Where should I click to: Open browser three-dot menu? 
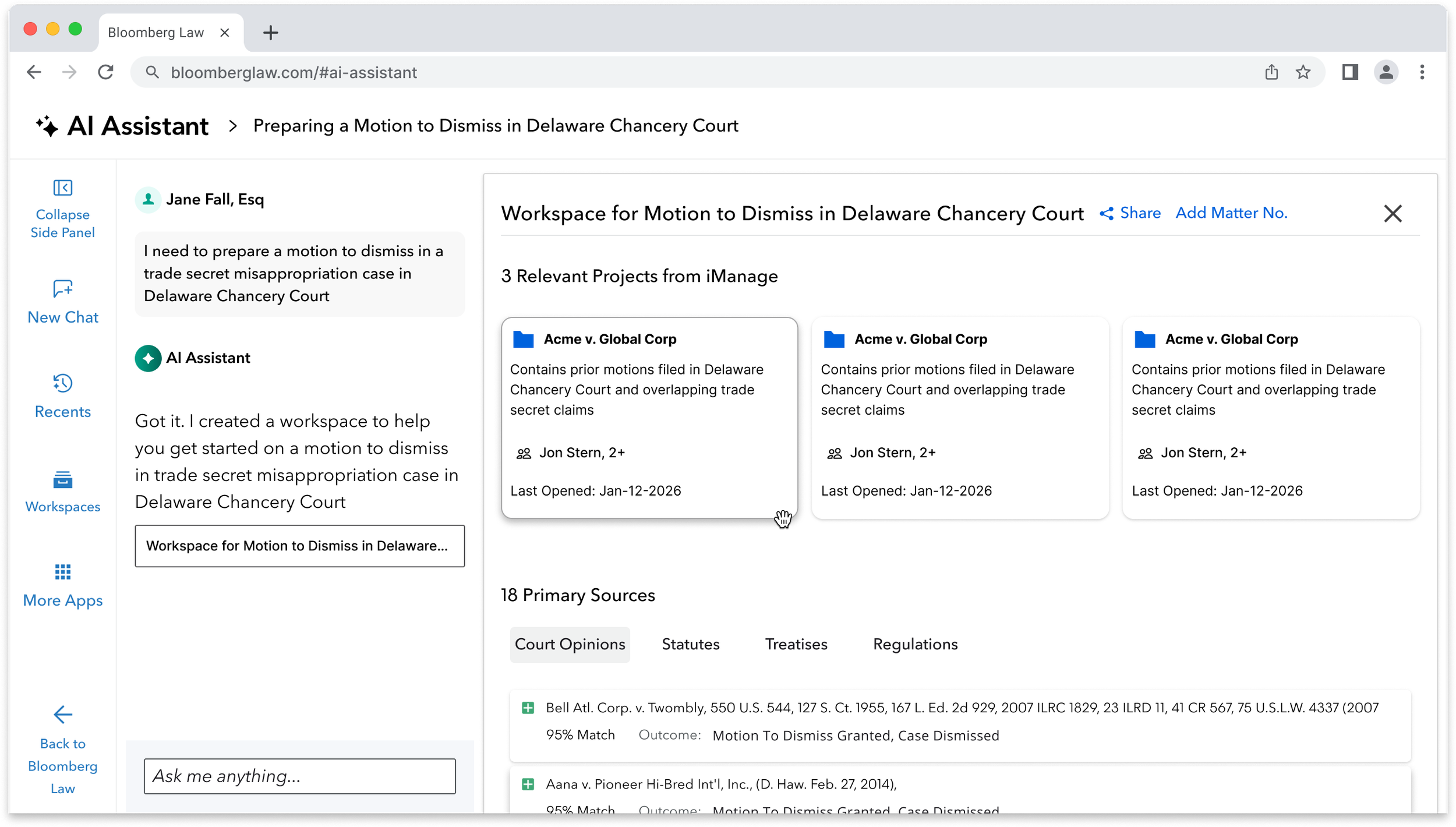point(1422,72)
